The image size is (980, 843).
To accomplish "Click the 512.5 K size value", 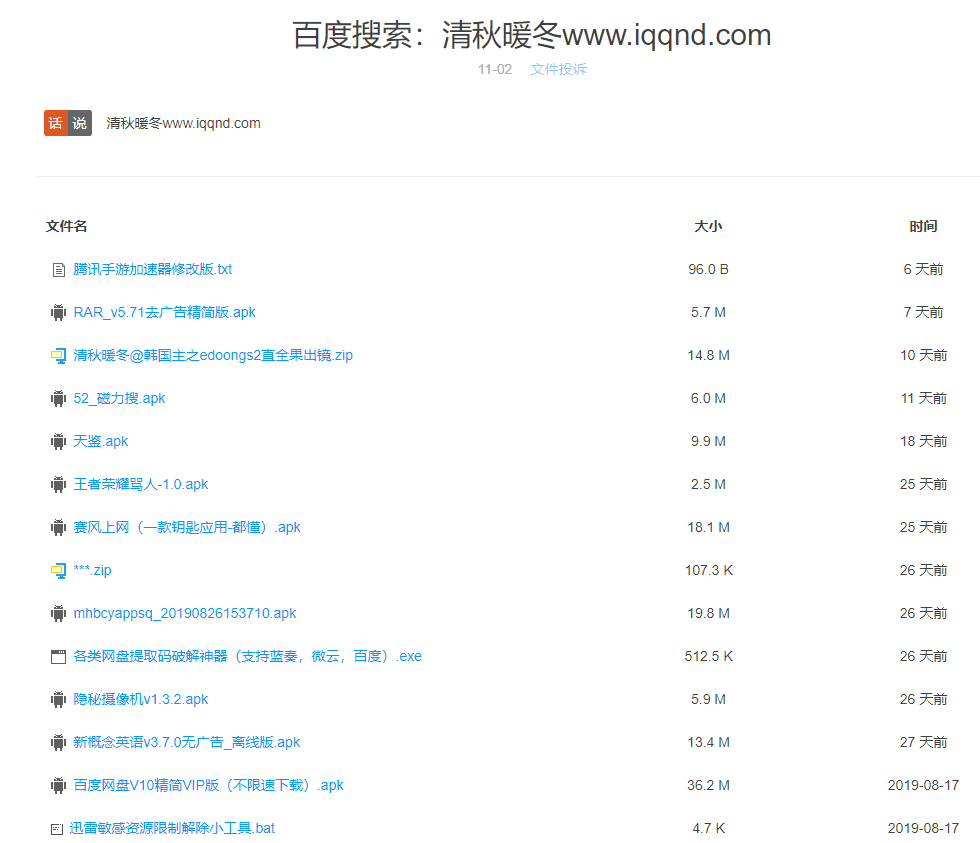I will click(x=709, y=657).
